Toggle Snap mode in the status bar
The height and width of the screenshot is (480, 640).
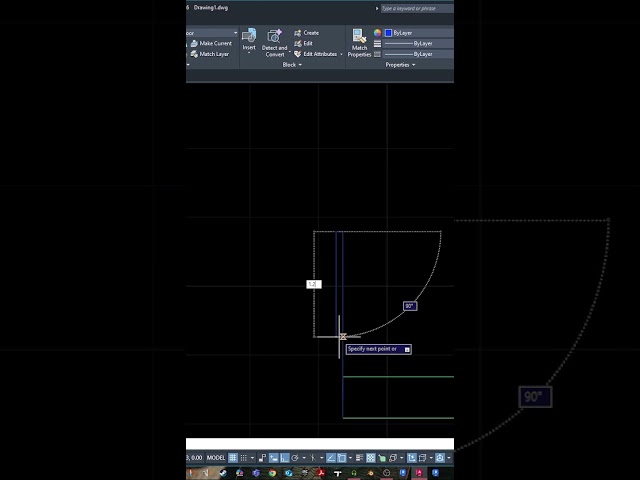point(243,458)
